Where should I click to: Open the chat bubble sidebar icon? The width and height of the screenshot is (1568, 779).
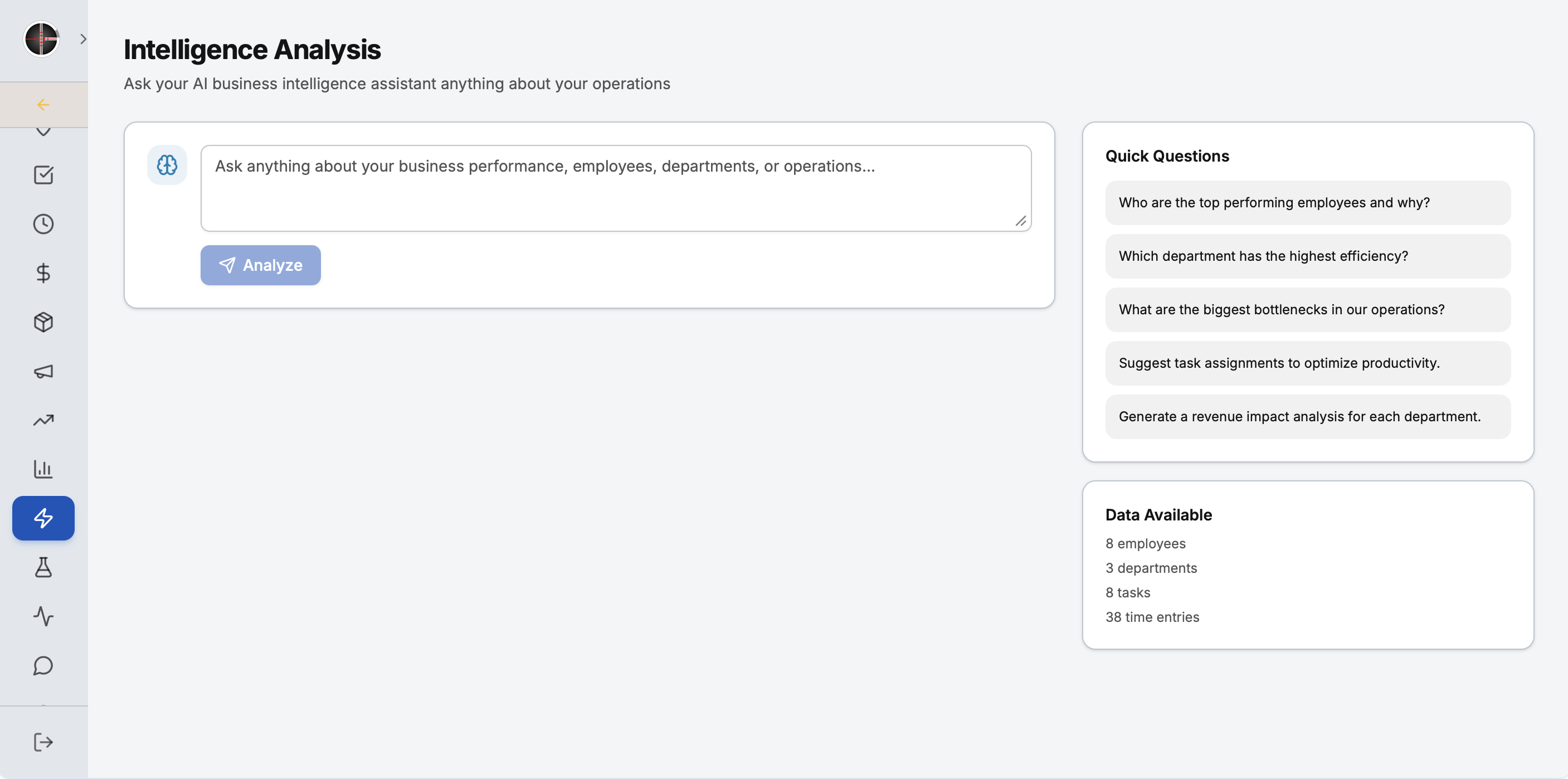click(x=43, y=665)
